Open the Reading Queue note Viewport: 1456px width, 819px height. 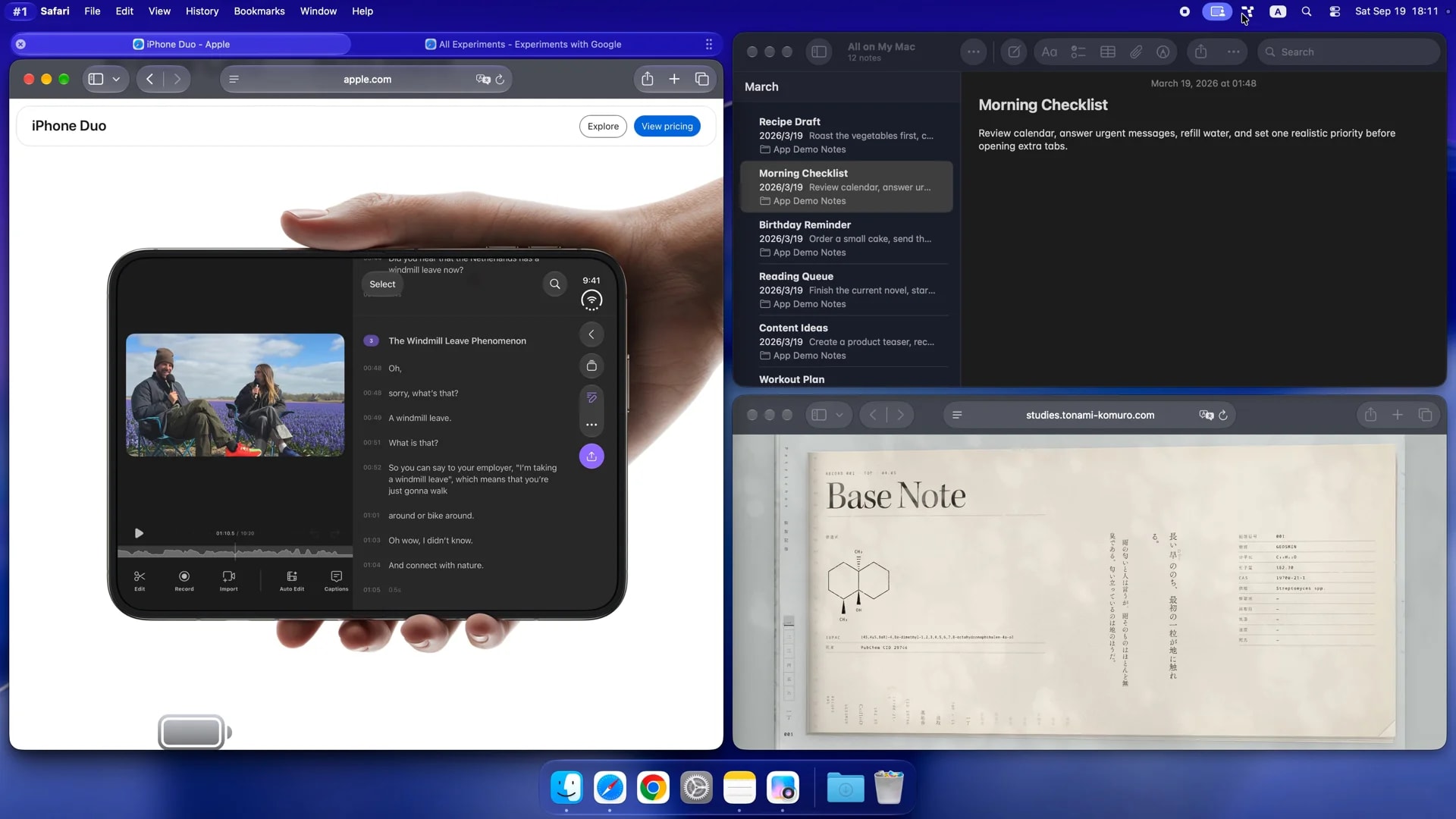pos(846,290)
